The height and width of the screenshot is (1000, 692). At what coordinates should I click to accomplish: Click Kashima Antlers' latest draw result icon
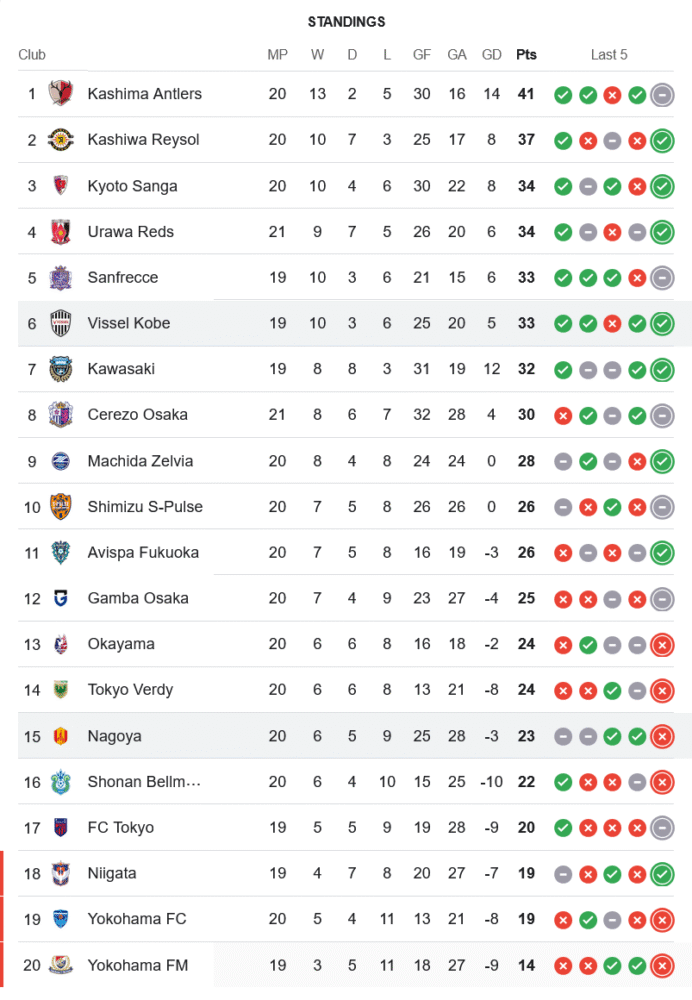click(x=661, y=95)
